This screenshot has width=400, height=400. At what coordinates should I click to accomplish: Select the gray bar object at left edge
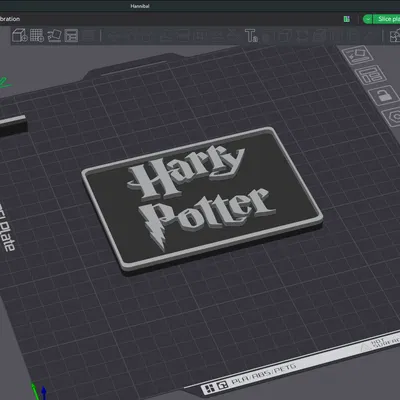pos(13,125)
